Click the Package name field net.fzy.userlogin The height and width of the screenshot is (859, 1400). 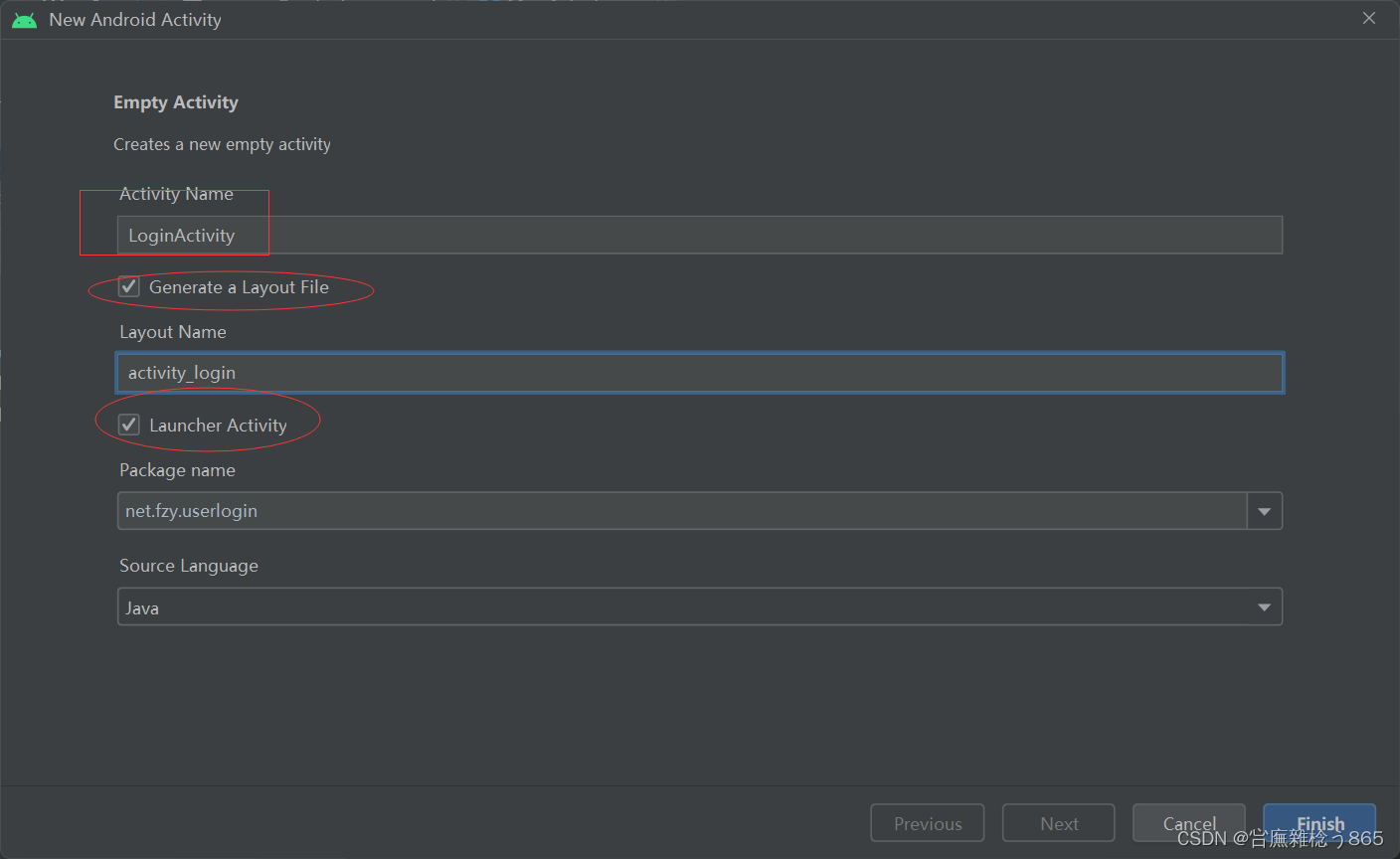point(682,511)
